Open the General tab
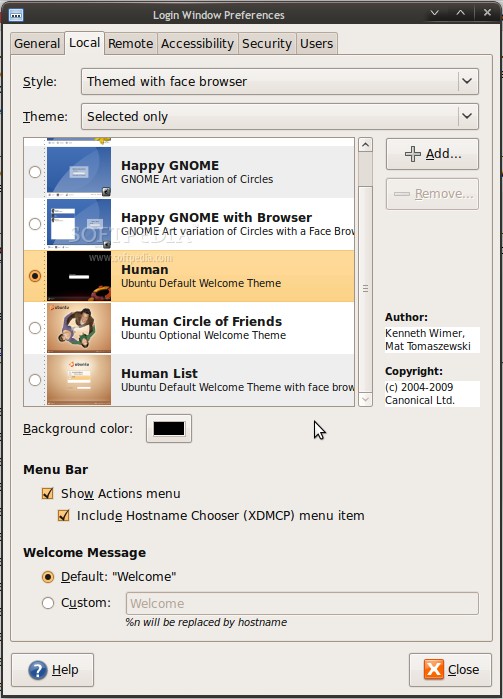 click(x=37, y=44)
